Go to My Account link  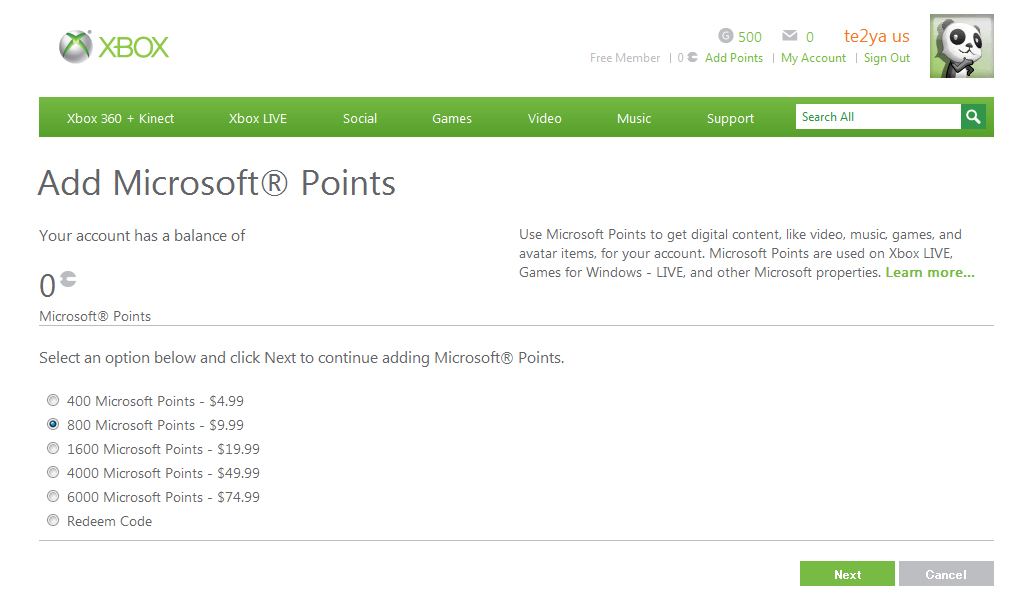(x=814, y=58)
